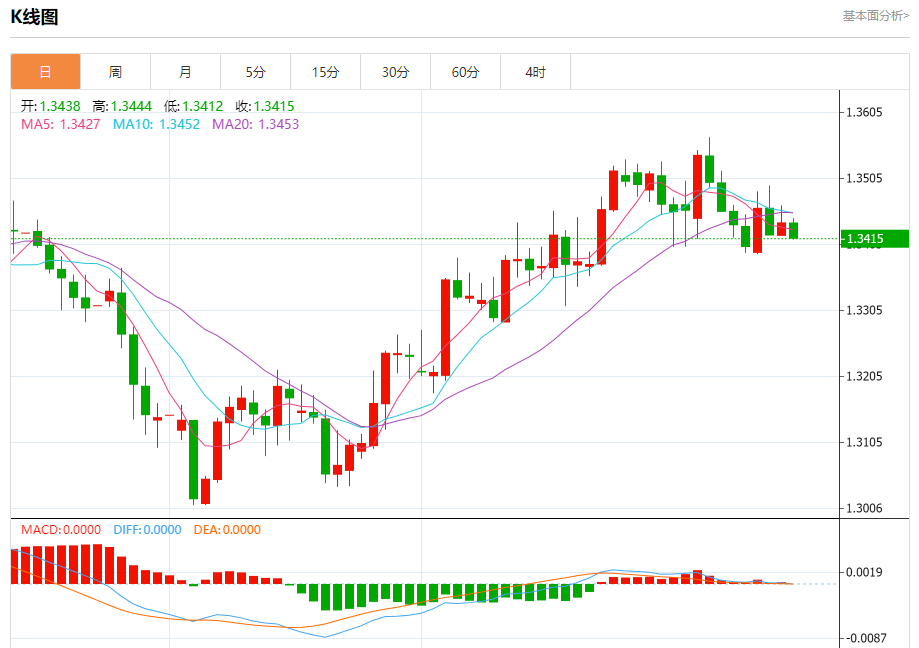919x648 pixels.
Task: Click the DIFF value label
Action: click(146, 530)
